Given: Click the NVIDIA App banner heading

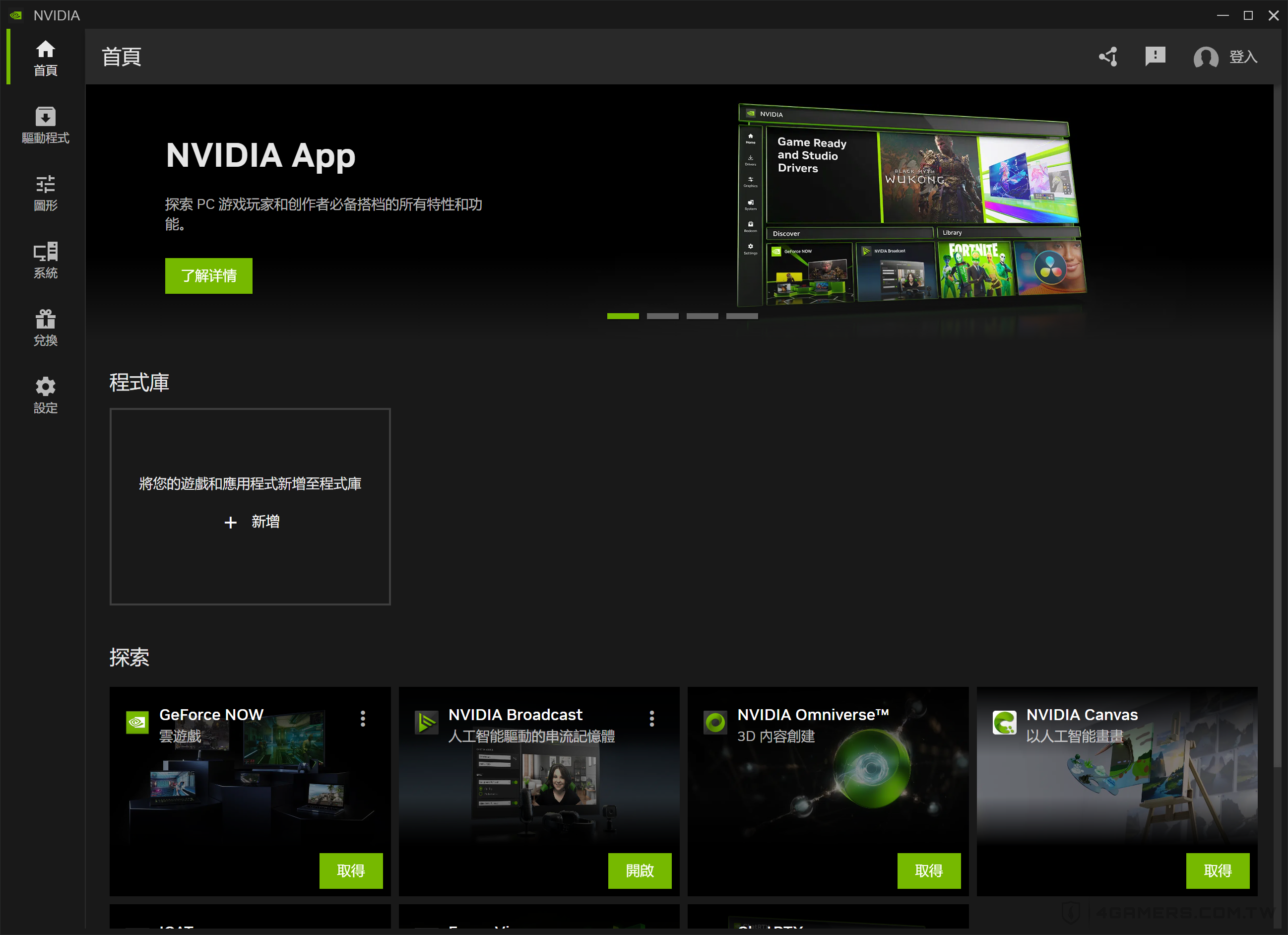Looking at the screenshot, I should pos(260,155).
